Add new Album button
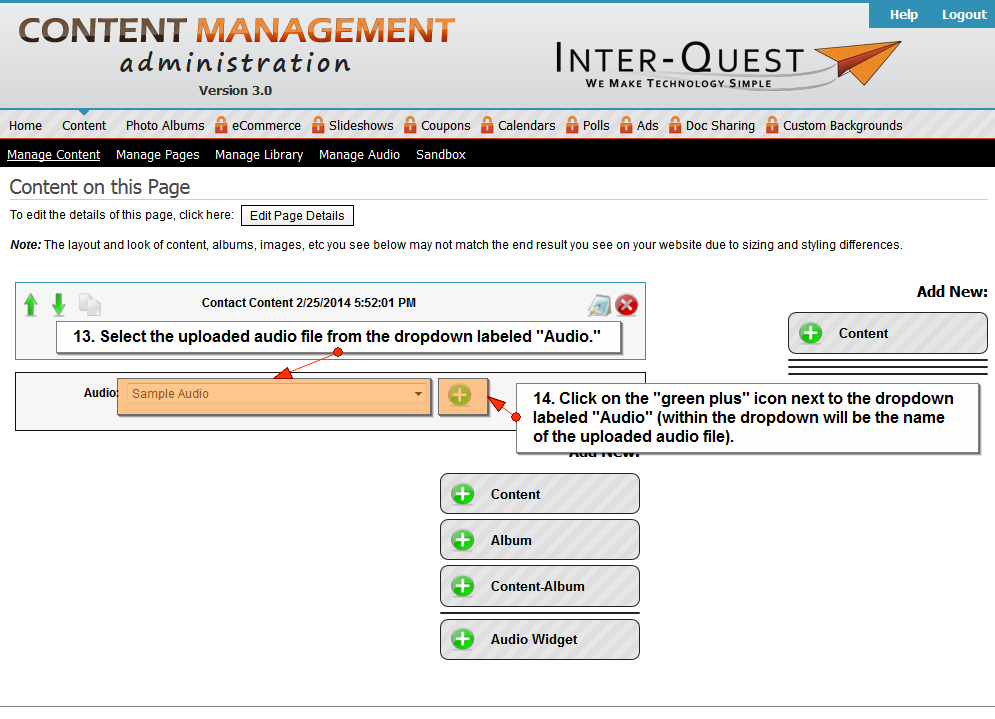The width and height of the screenshot is (995, 719). tap(539, 540)
